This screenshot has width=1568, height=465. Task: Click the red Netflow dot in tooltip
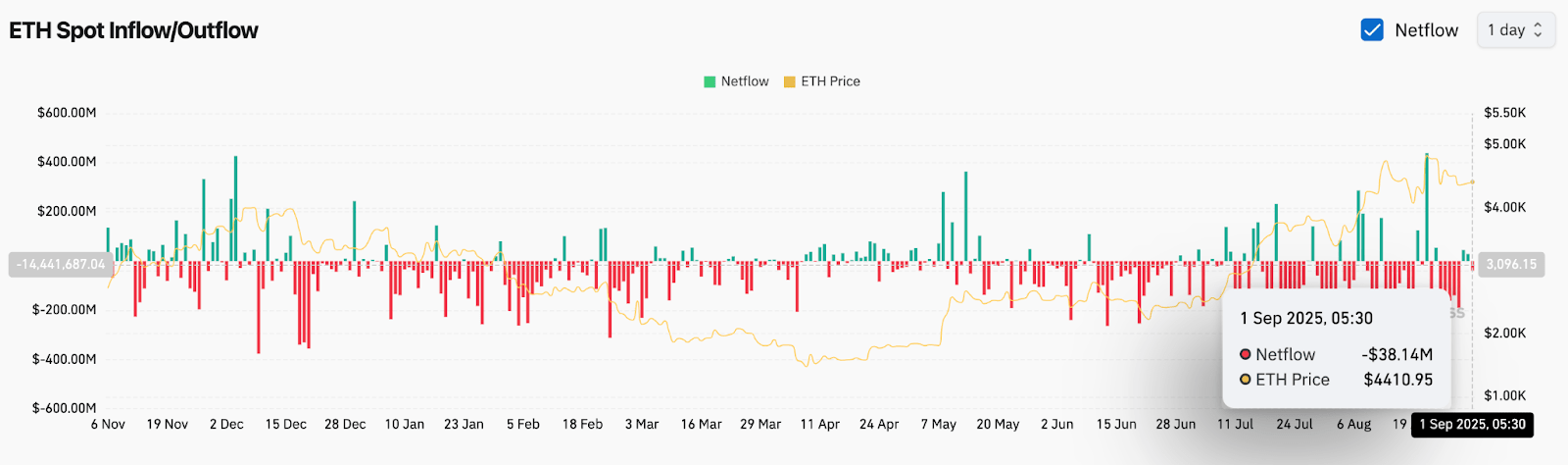1246,354
